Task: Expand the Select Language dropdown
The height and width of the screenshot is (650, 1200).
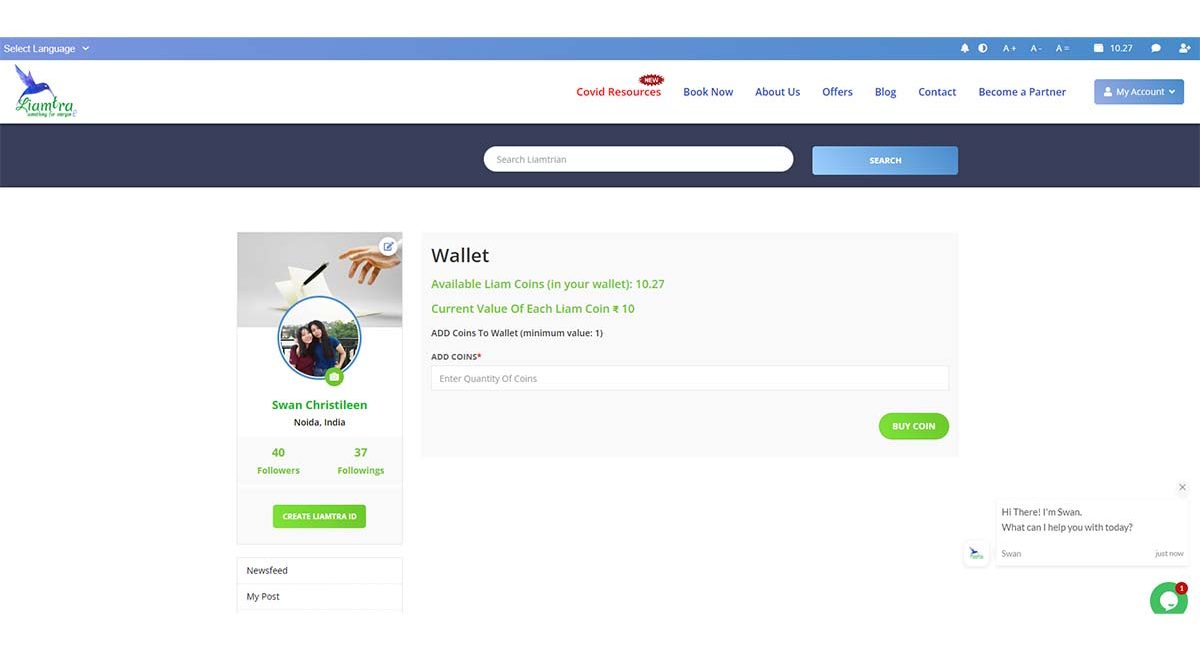Action: tap(46, 48)
